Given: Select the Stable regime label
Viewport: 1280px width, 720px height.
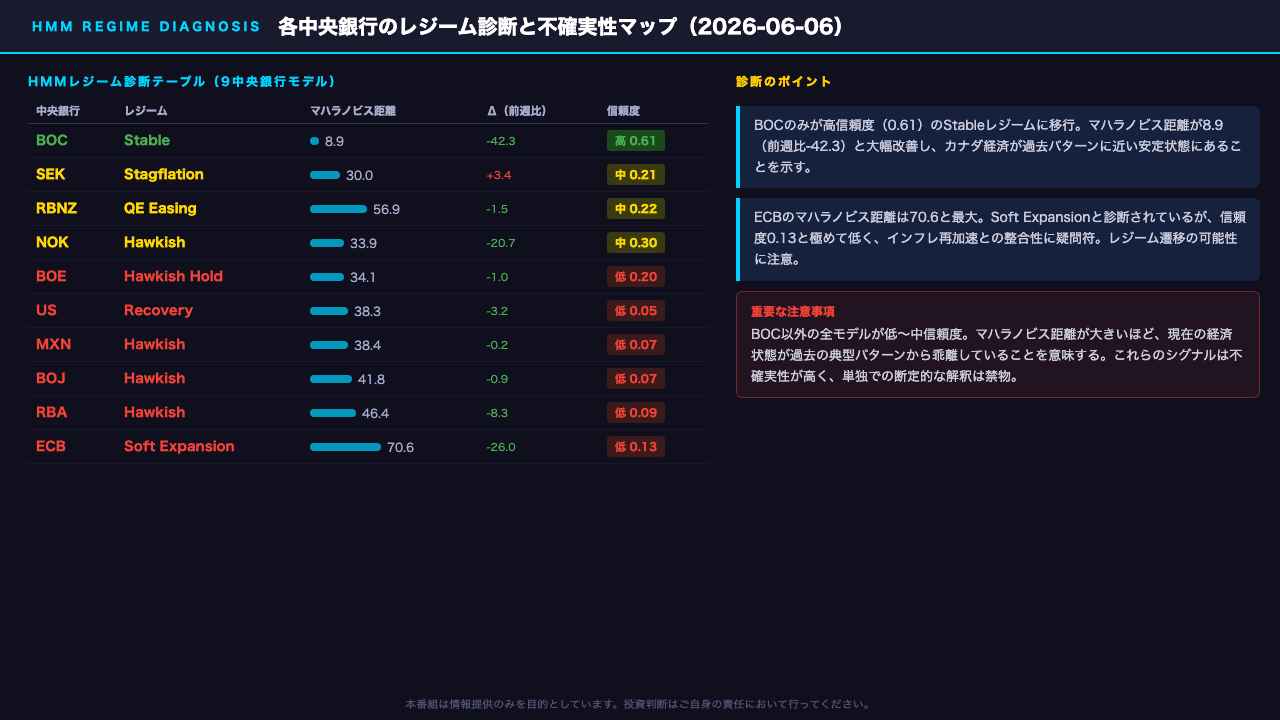Looking at the screenshot, I should [x=147, y=141].
